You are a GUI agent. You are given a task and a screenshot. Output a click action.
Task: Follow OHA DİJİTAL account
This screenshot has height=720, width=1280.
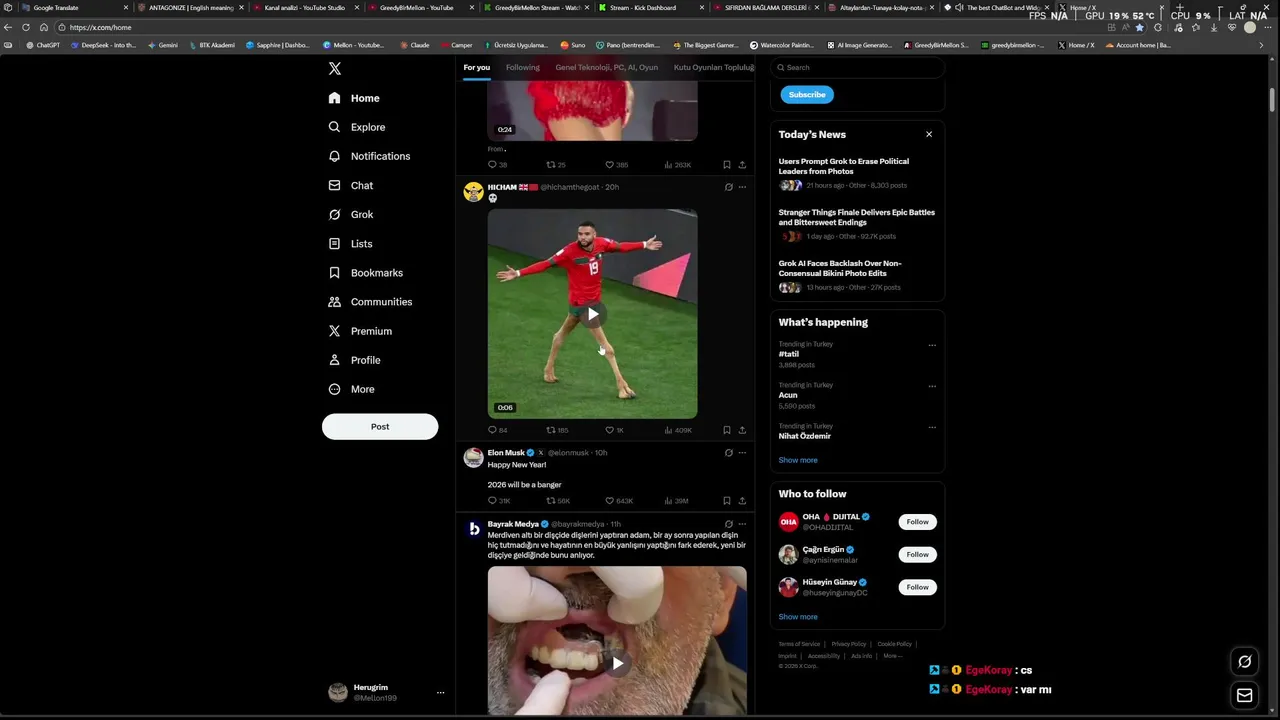(x=917, y=522)
